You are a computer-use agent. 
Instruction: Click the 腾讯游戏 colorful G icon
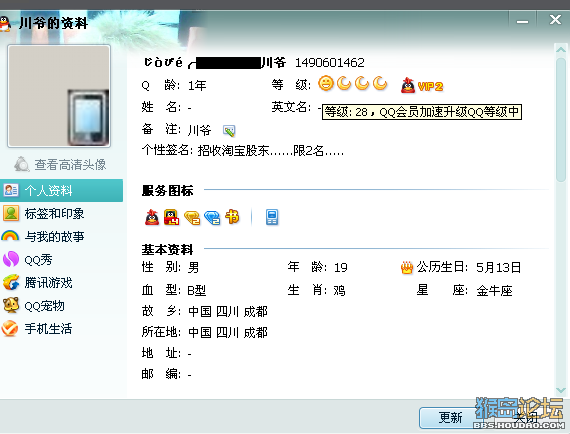[x=11, y=282]
